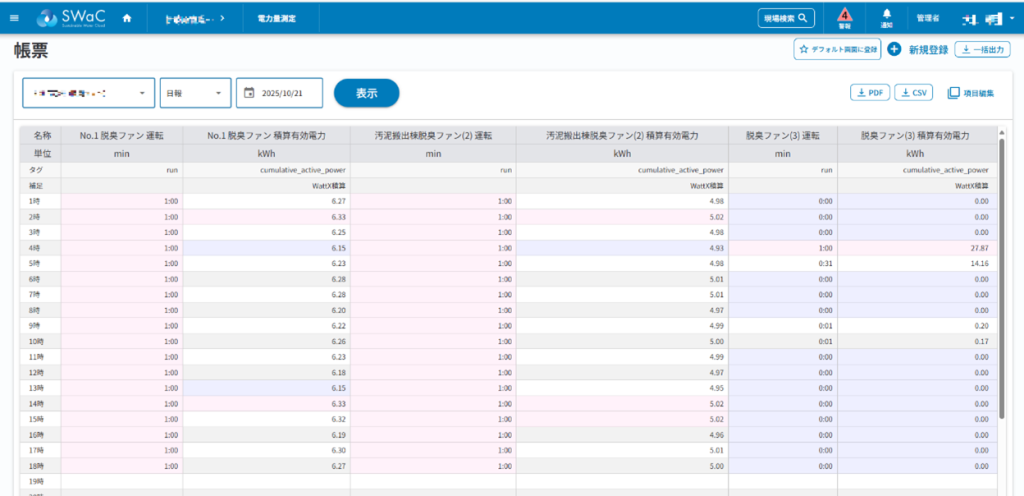Open the calendar icon in date field
The image size is (1024, 496).
point(249,93)
